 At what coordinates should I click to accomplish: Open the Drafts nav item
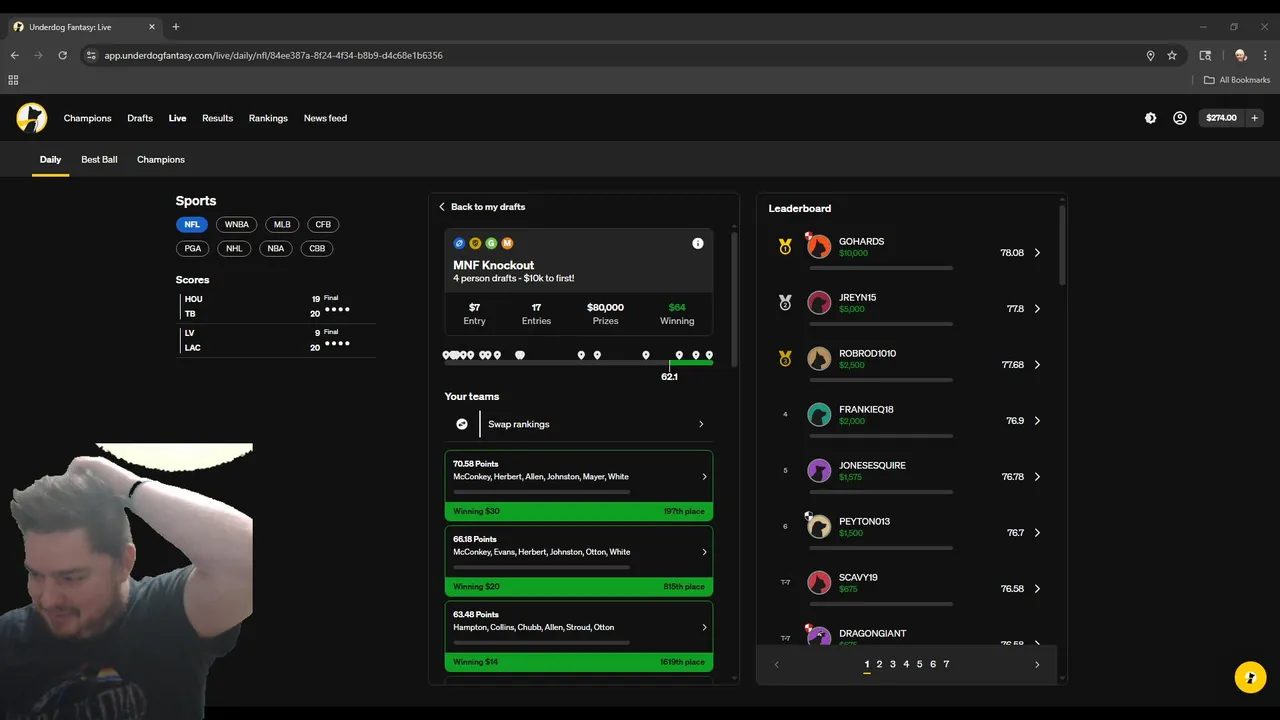(x=140, y=118)
